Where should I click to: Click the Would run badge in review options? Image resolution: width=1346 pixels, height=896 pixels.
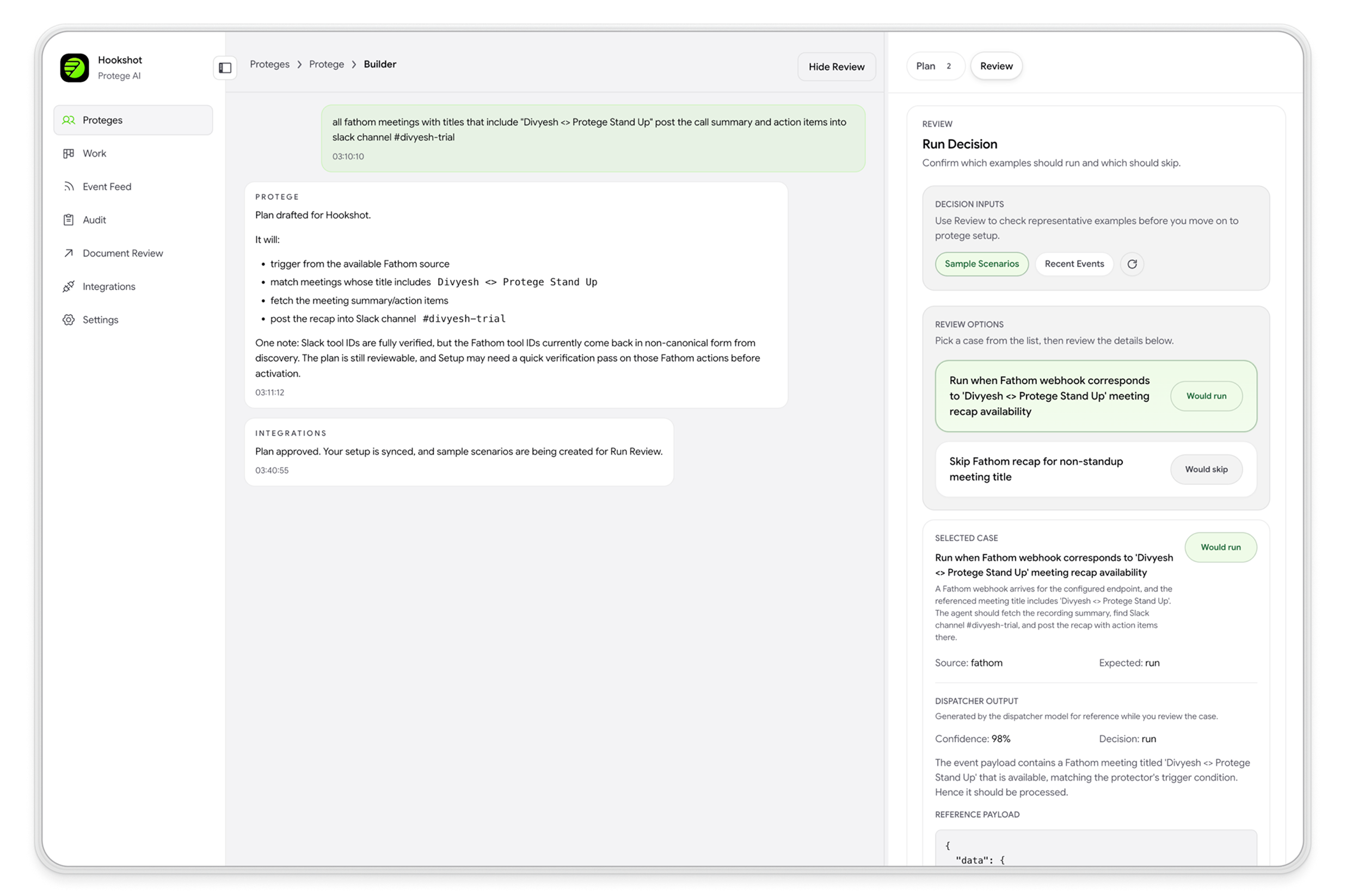1206,396
